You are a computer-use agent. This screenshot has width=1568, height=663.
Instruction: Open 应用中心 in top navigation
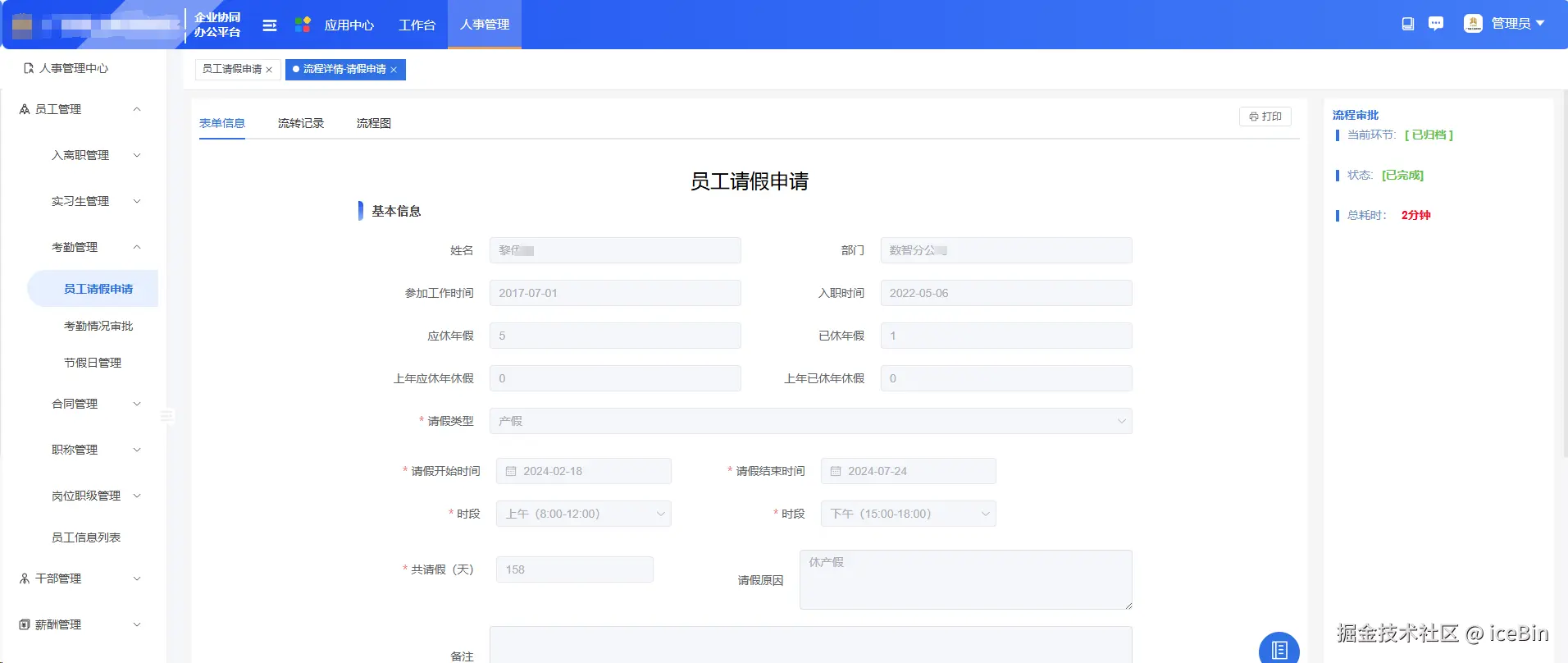[349, 25]
